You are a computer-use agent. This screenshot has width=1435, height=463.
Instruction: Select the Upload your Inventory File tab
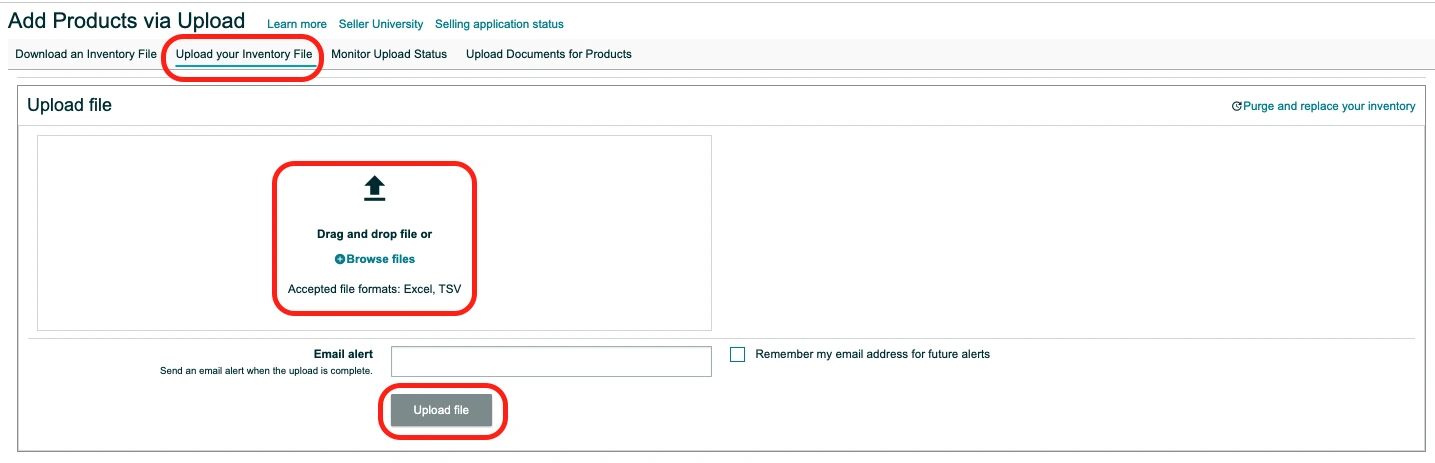(244, 54)
